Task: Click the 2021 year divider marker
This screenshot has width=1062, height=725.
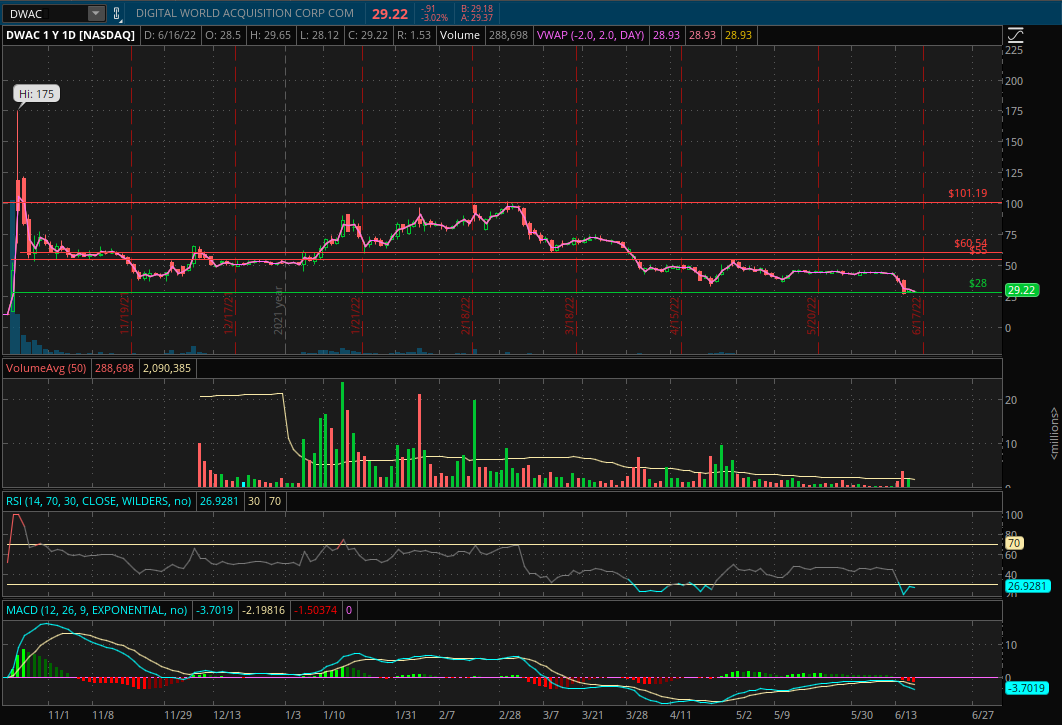Action: coord(278,310)
